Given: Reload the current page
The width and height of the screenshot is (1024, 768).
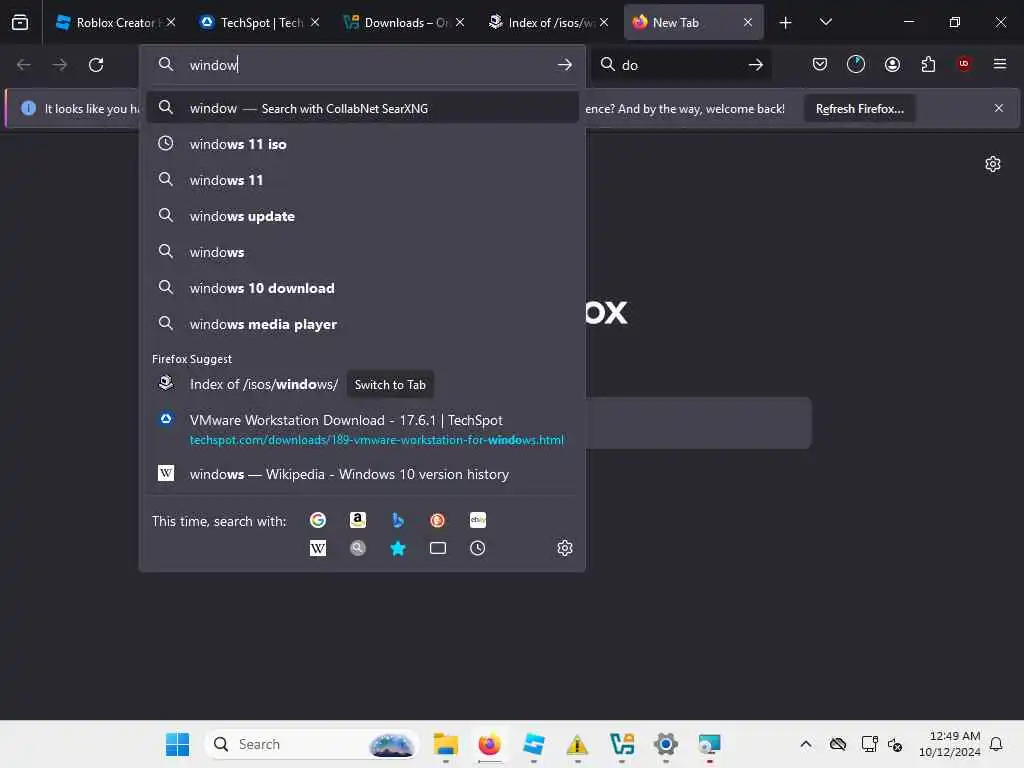Looking at the screenshot, I should (x=96, y=65).
